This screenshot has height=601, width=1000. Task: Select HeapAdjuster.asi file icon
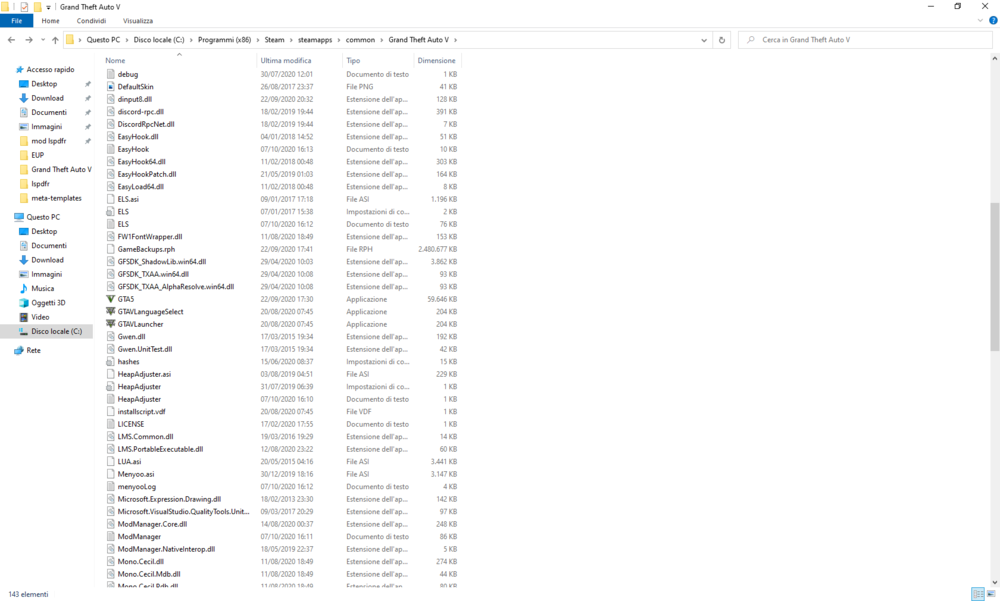pyautogui.click(x=110, y=375)
